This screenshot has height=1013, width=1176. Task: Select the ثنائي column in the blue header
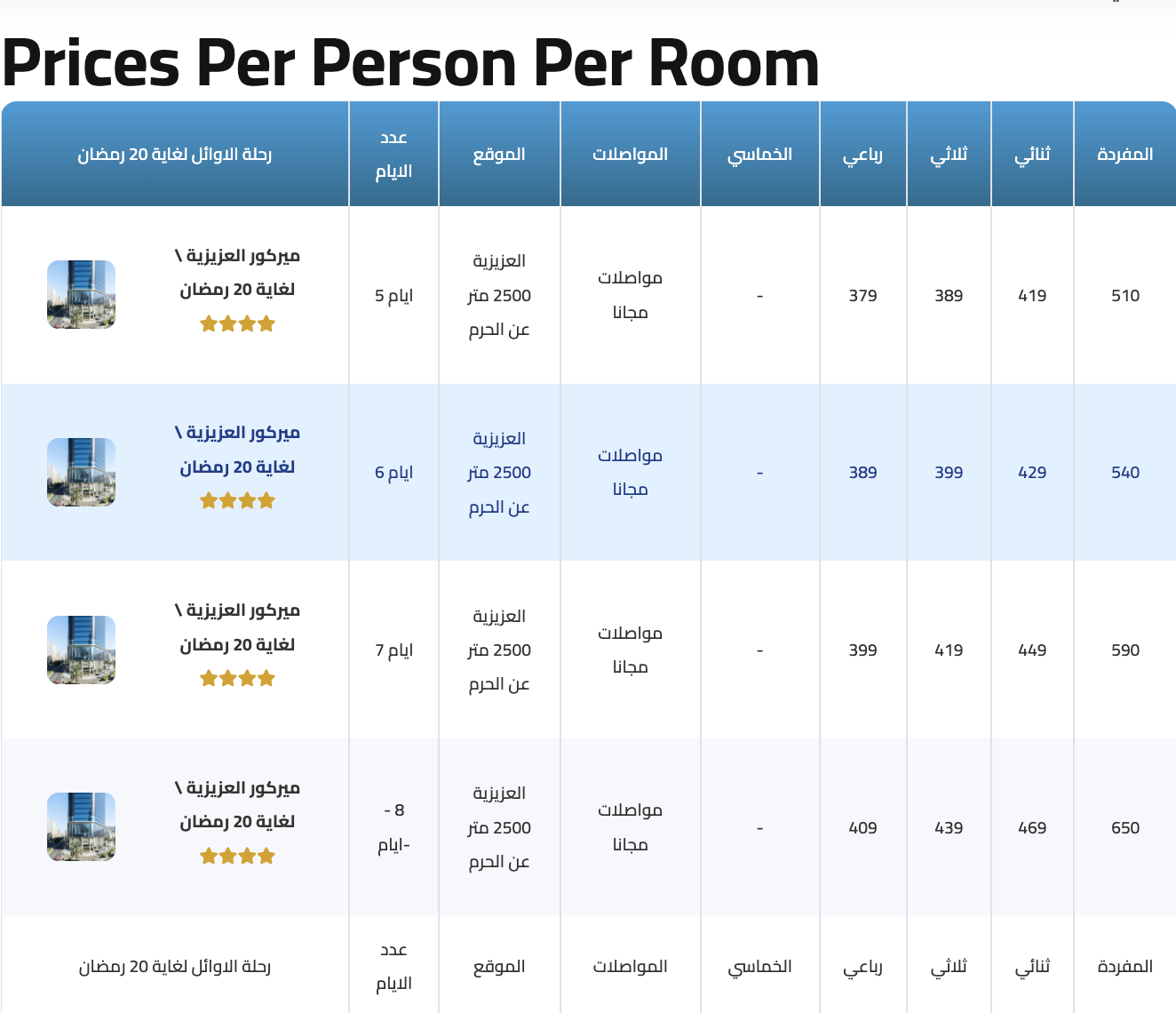[1032, 155]
